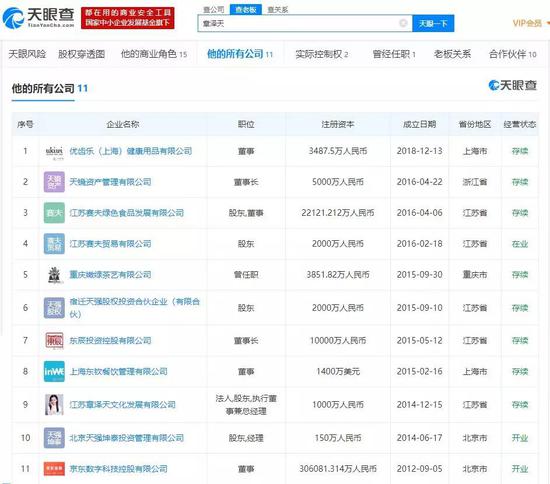
Task: Open link 江苏赛夫贸易有限公司
Action: coord(110,244)
